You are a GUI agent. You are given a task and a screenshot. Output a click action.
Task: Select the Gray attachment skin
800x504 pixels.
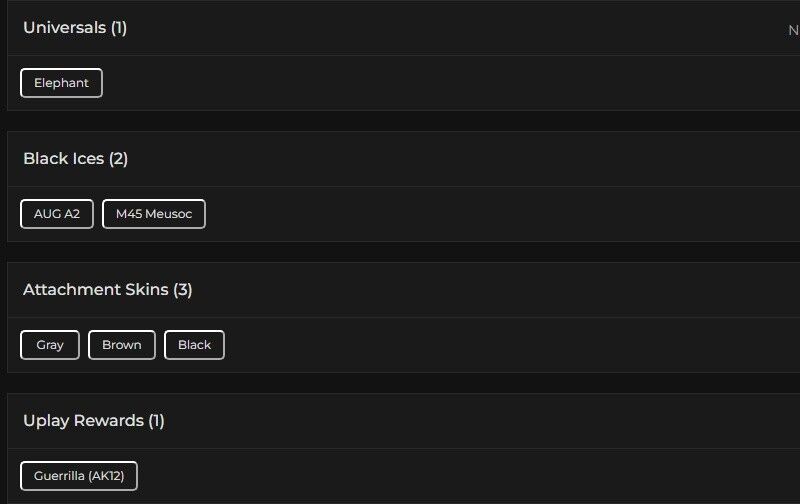tap(50, 345)
